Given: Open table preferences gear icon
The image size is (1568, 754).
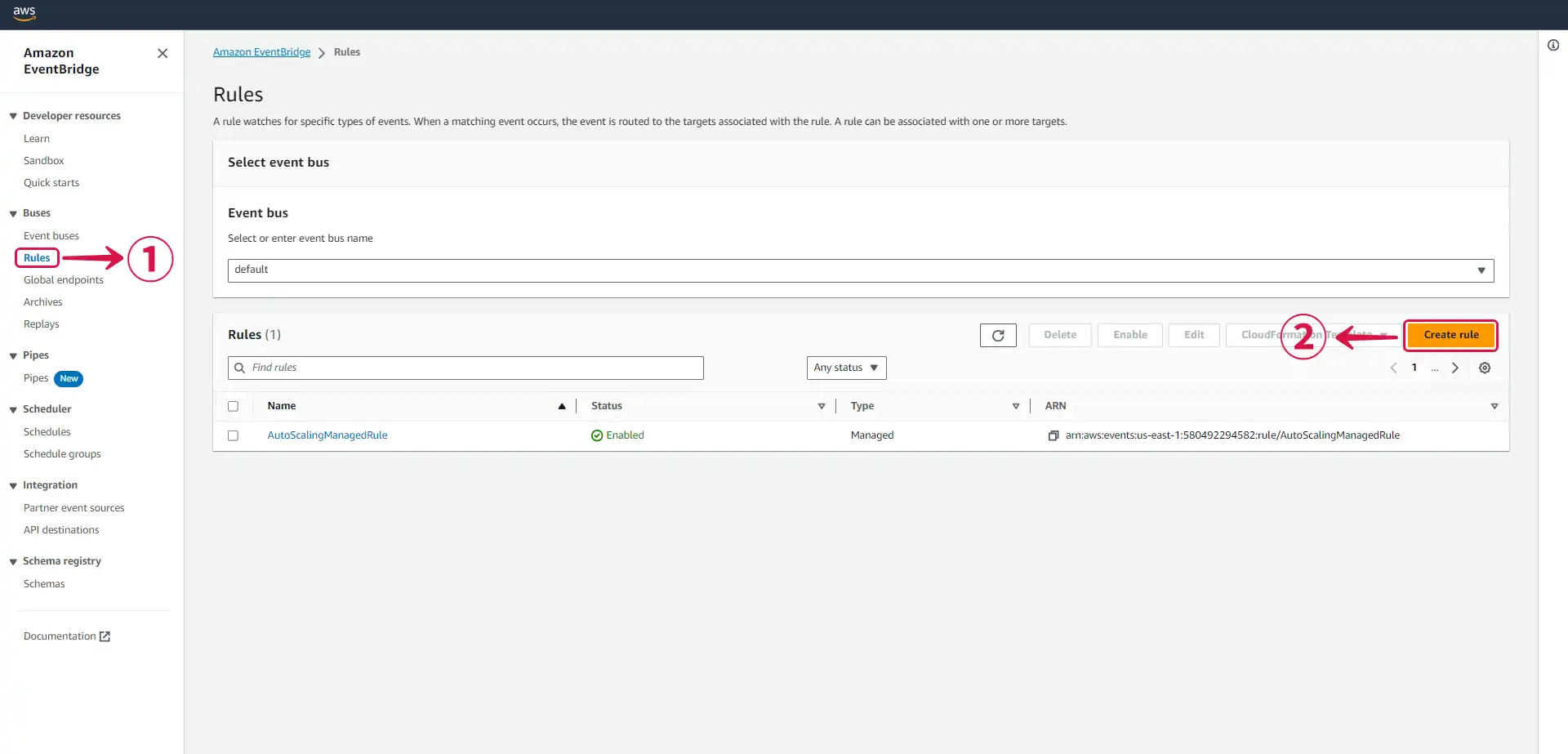Looking at the screenshot, I should pyautogui.click(x=1485, y=368).
